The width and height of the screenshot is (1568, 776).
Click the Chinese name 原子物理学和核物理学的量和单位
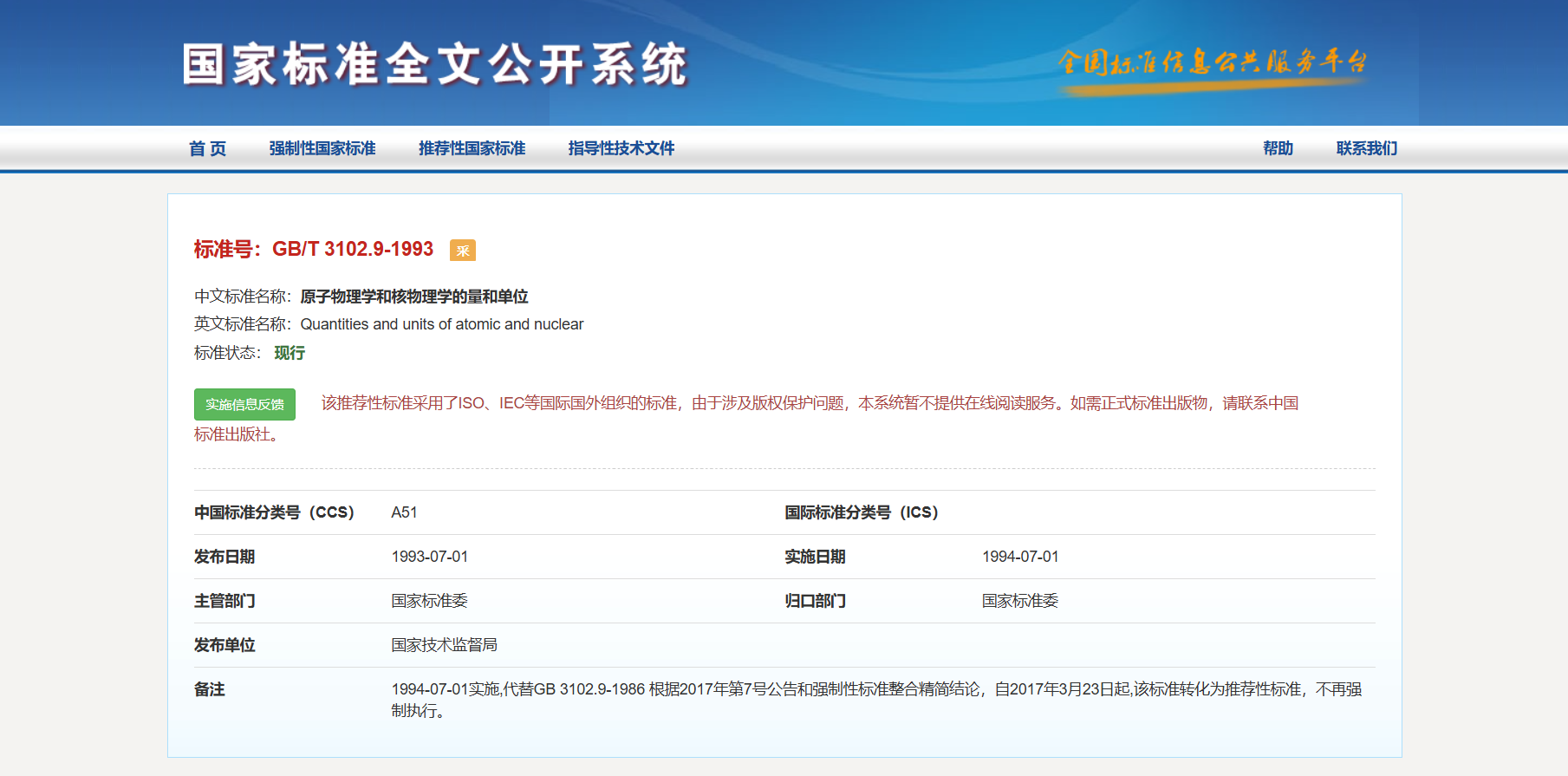[x=413, y=297]
